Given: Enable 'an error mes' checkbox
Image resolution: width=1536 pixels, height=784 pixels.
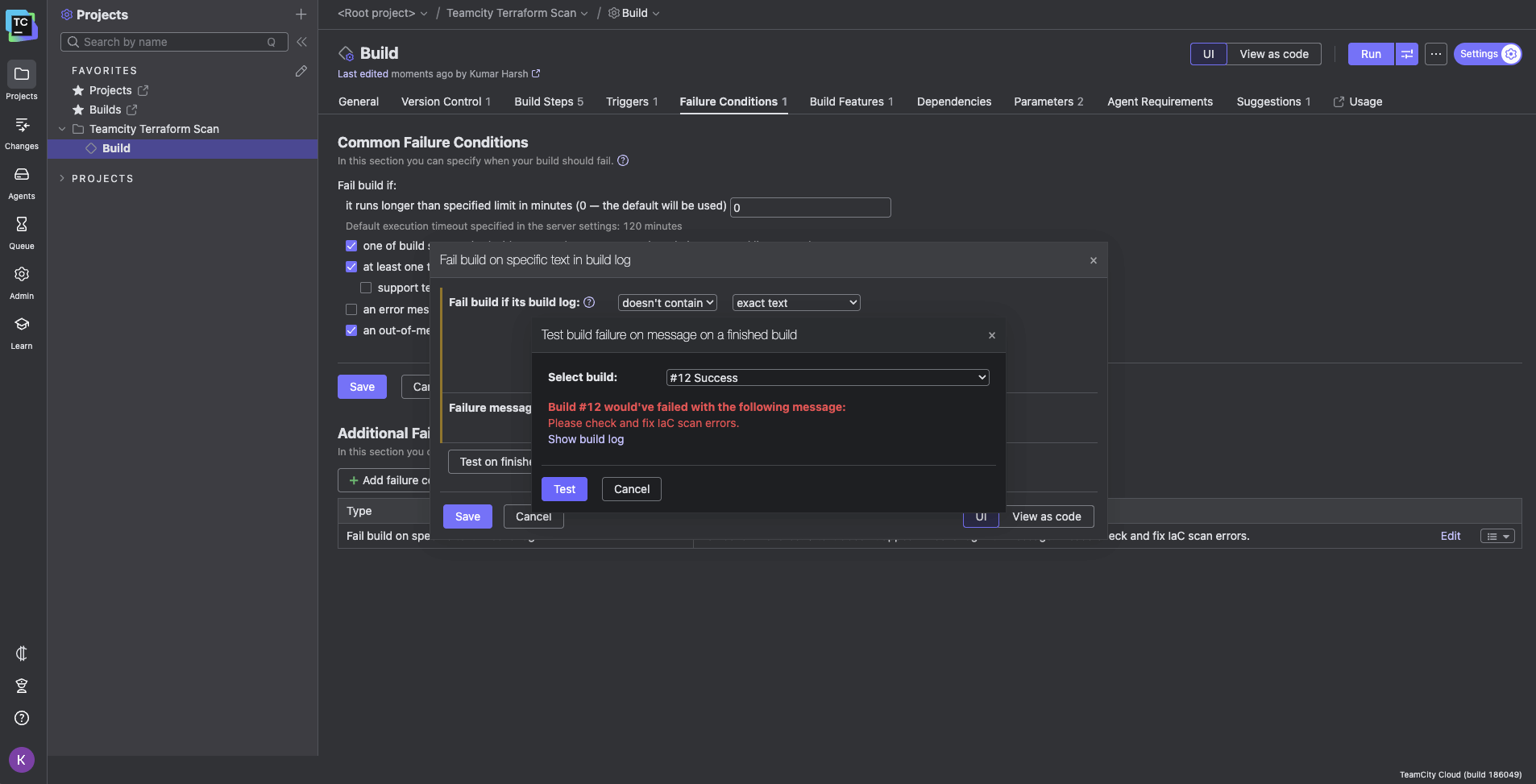Looking at the screenshot, I should pyautogui.click(x=351, y=309).
